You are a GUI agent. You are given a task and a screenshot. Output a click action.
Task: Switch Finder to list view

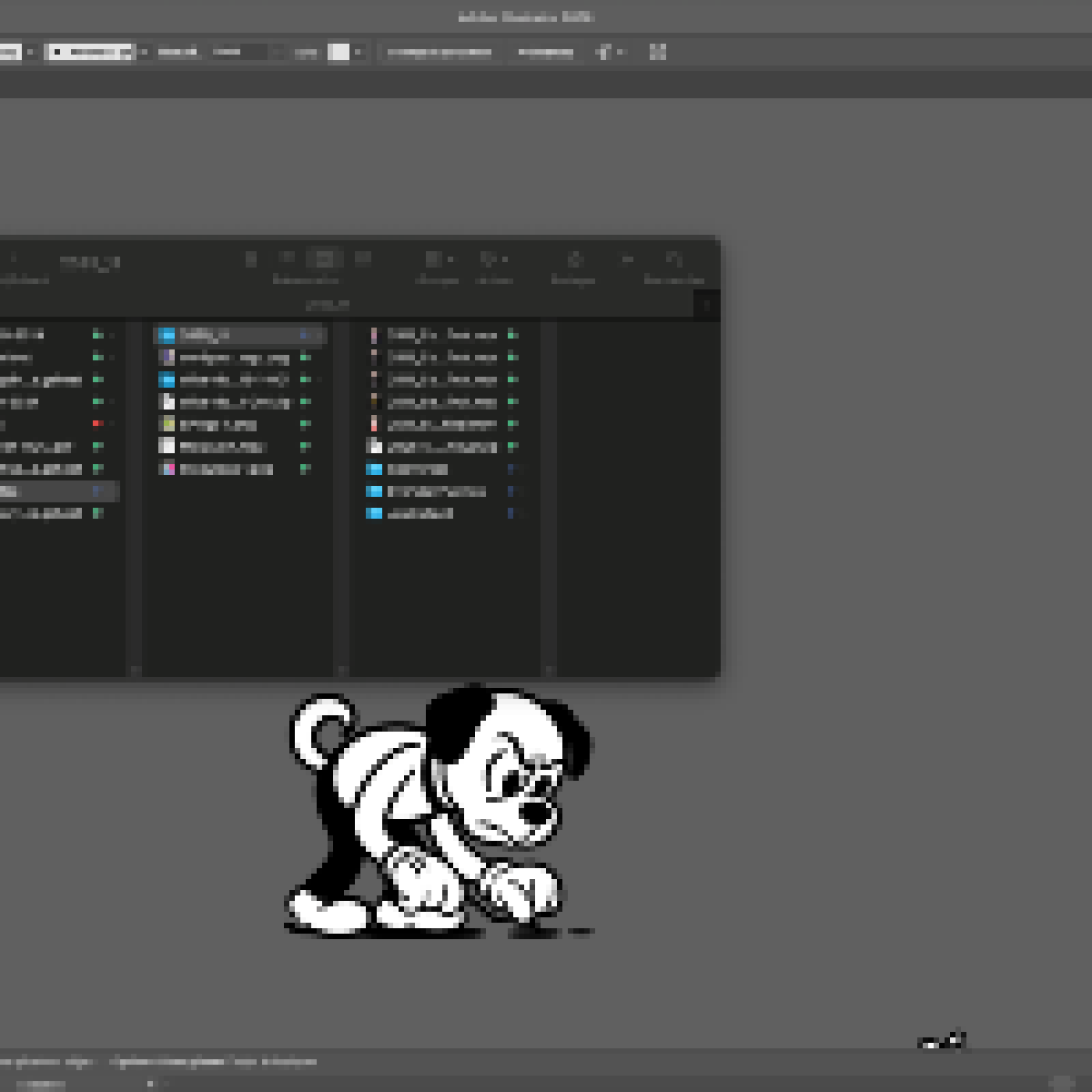[287, 259]
